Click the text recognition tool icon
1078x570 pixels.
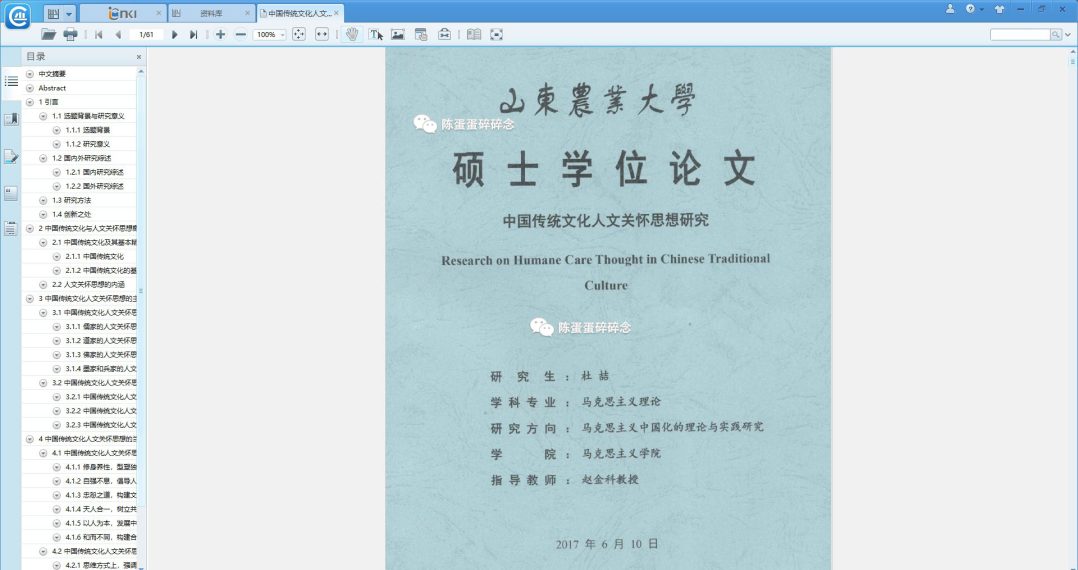[421, 34]
